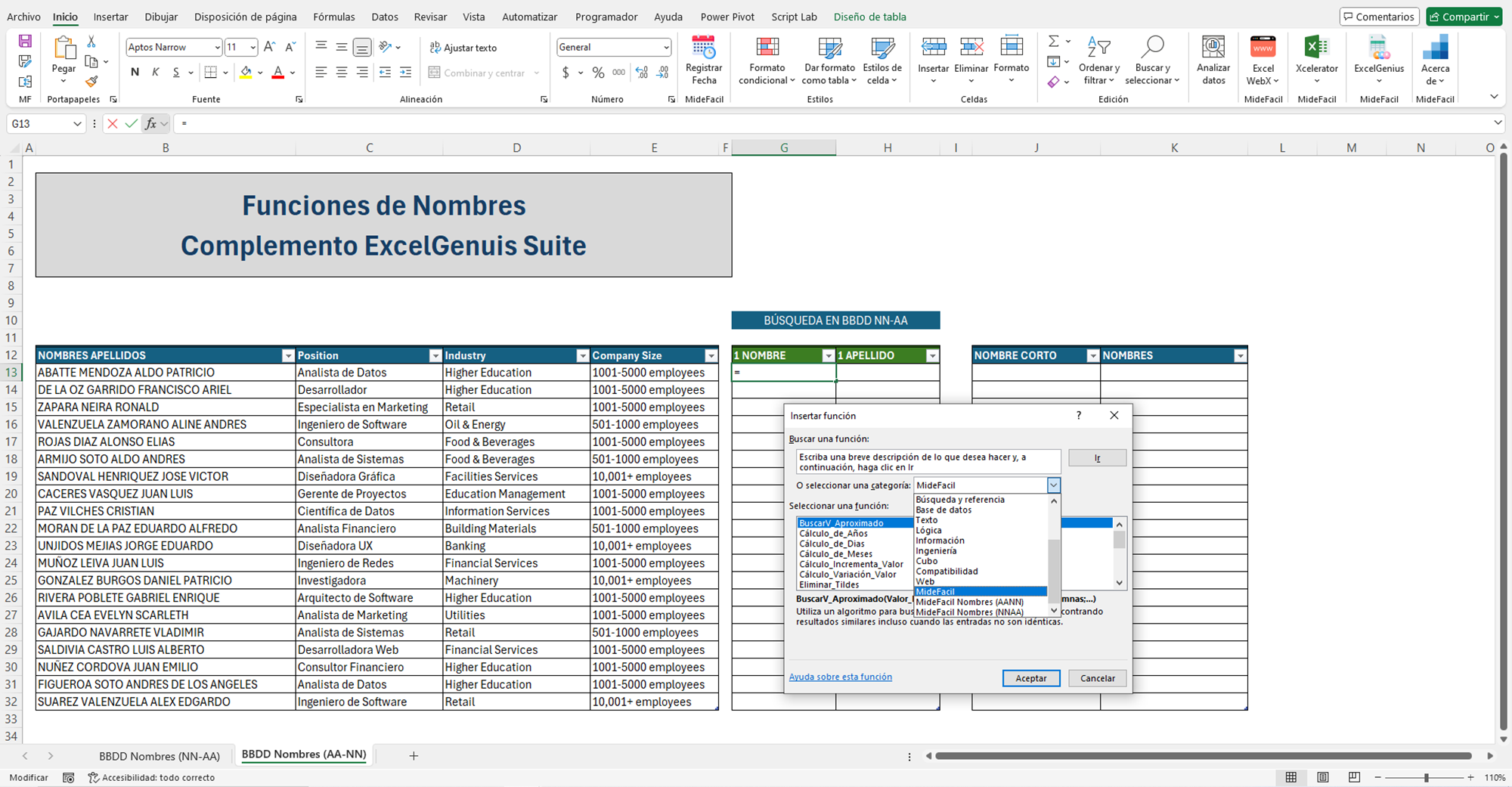Screen dimensions: 1512x787
Task: Open the font name dropdown Aptos Narrow
Action: click(217, 48)
